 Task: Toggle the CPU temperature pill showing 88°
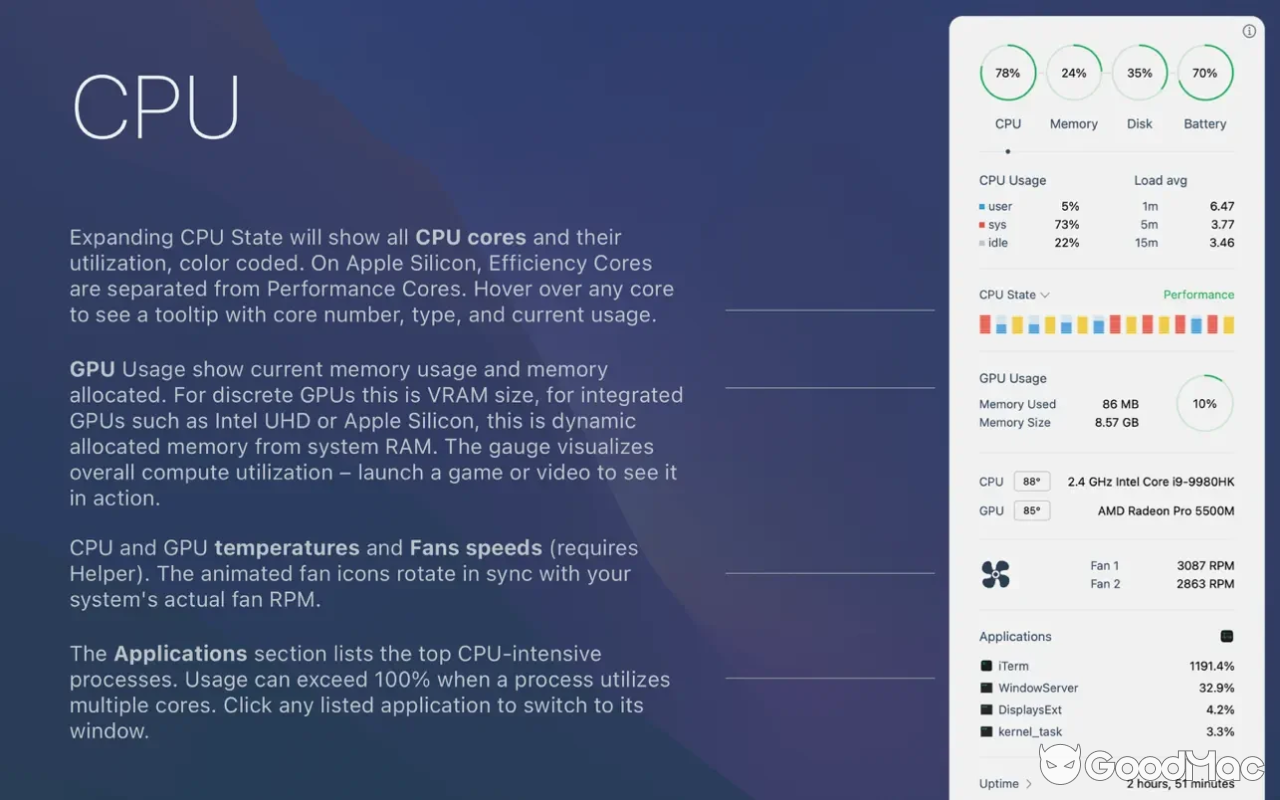pyautogui.click(x=1031, y=481)
